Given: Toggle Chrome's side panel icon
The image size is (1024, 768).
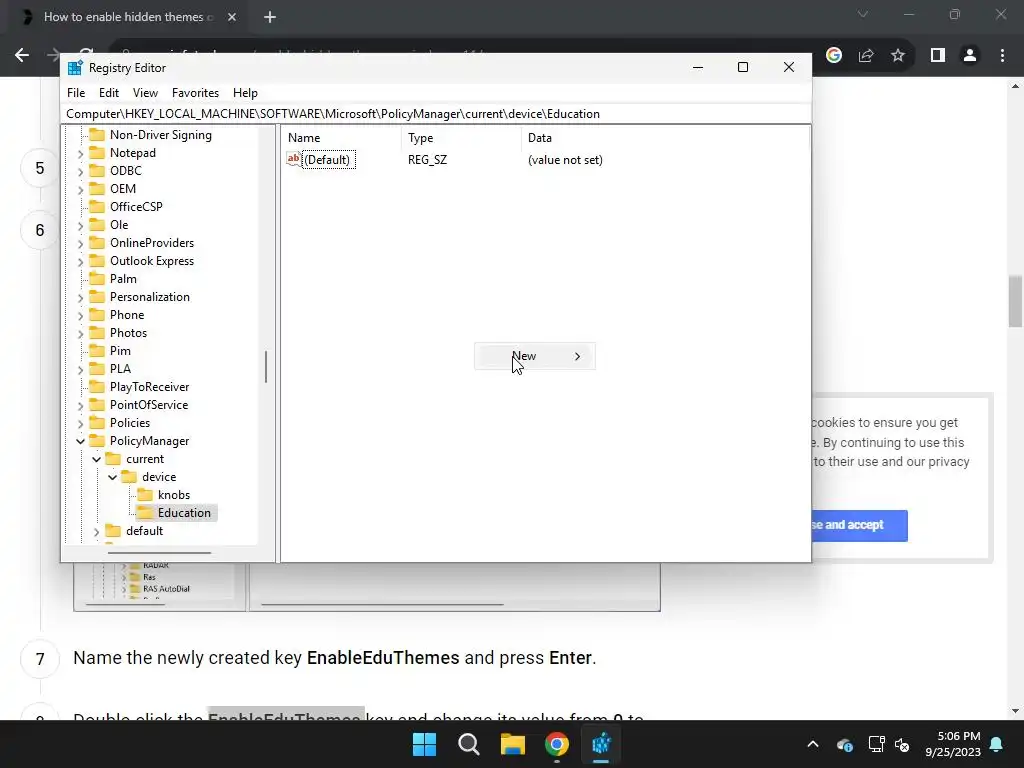Looking at the screenshot, I should pos(938,56).
